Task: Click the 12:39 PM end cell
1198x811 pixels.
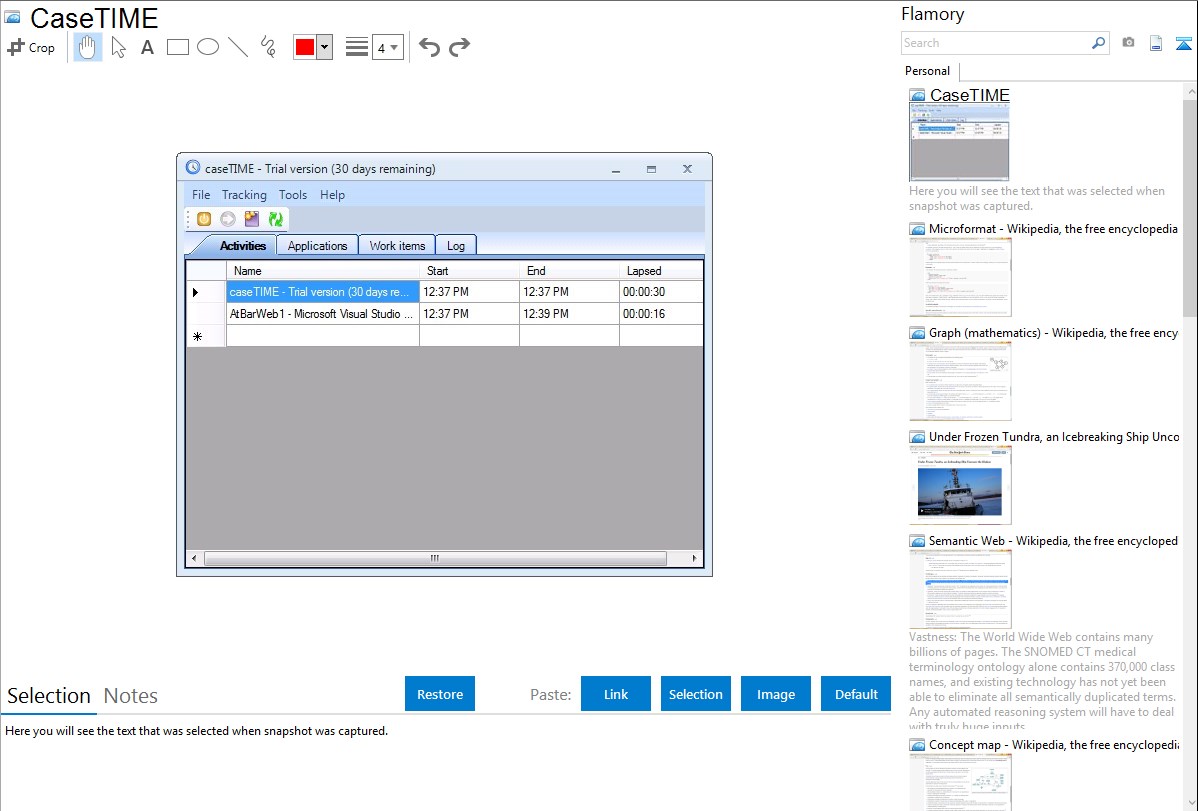Action: 569,313
